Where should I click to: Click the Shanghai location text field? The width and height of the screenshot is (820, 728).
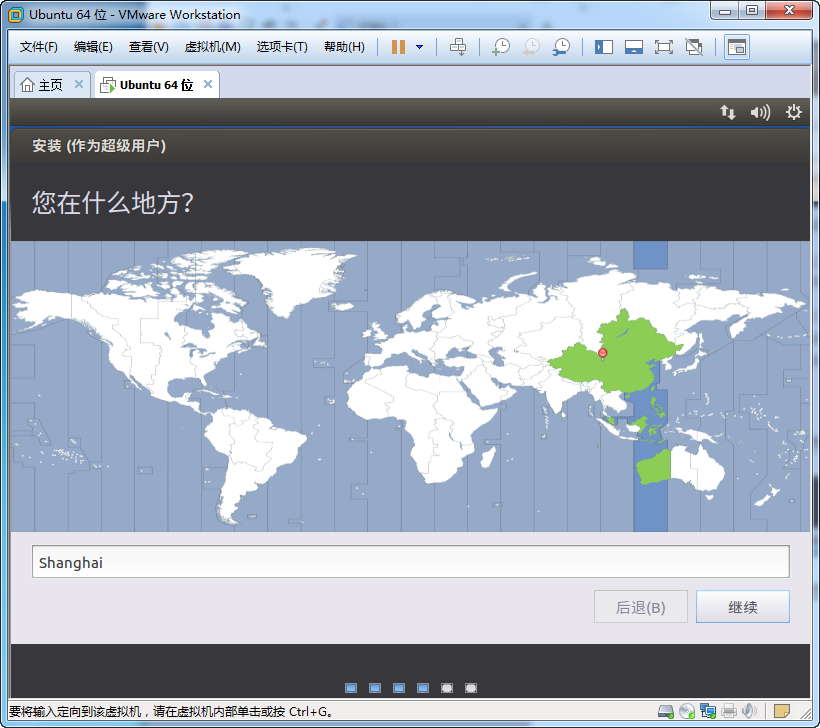[411, 562]
